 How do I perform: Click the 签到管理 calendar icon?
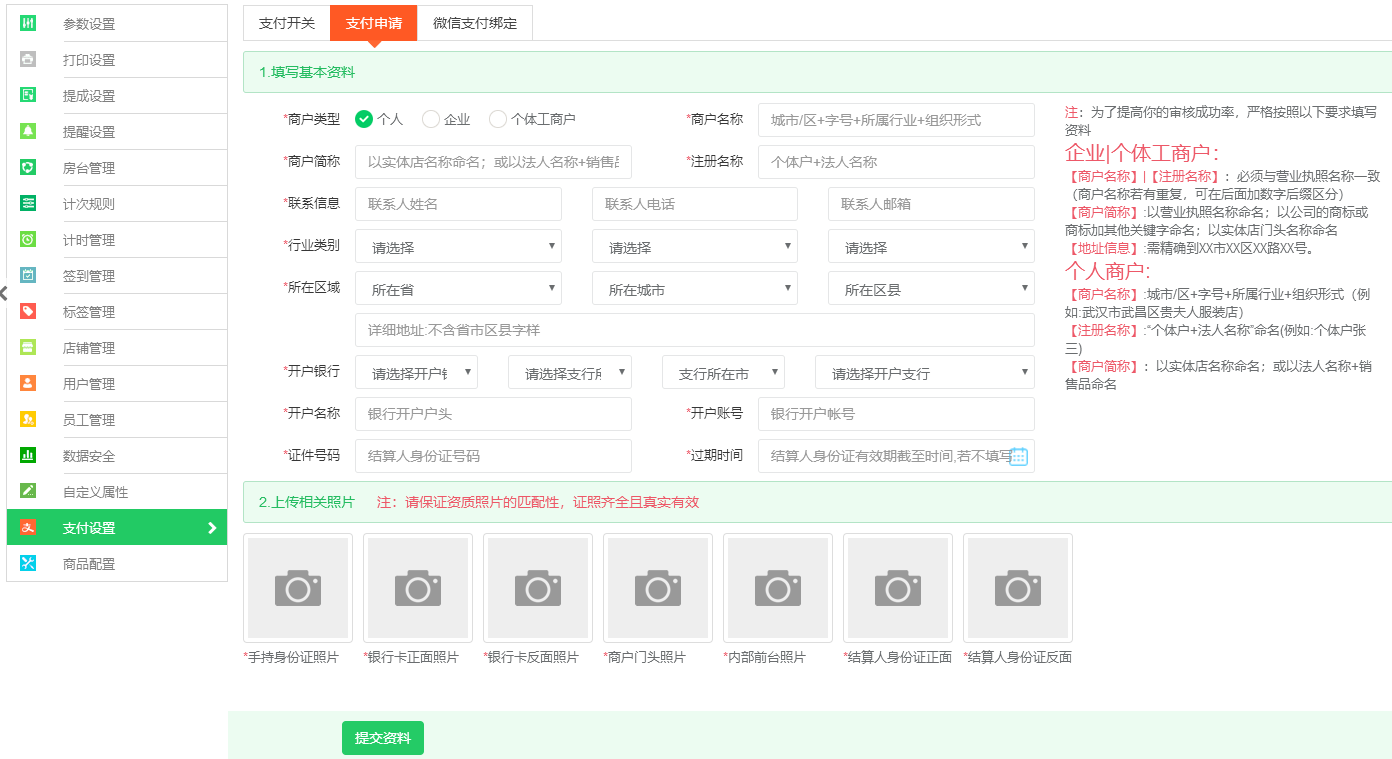pyautogui.click(x=28, y=275)
